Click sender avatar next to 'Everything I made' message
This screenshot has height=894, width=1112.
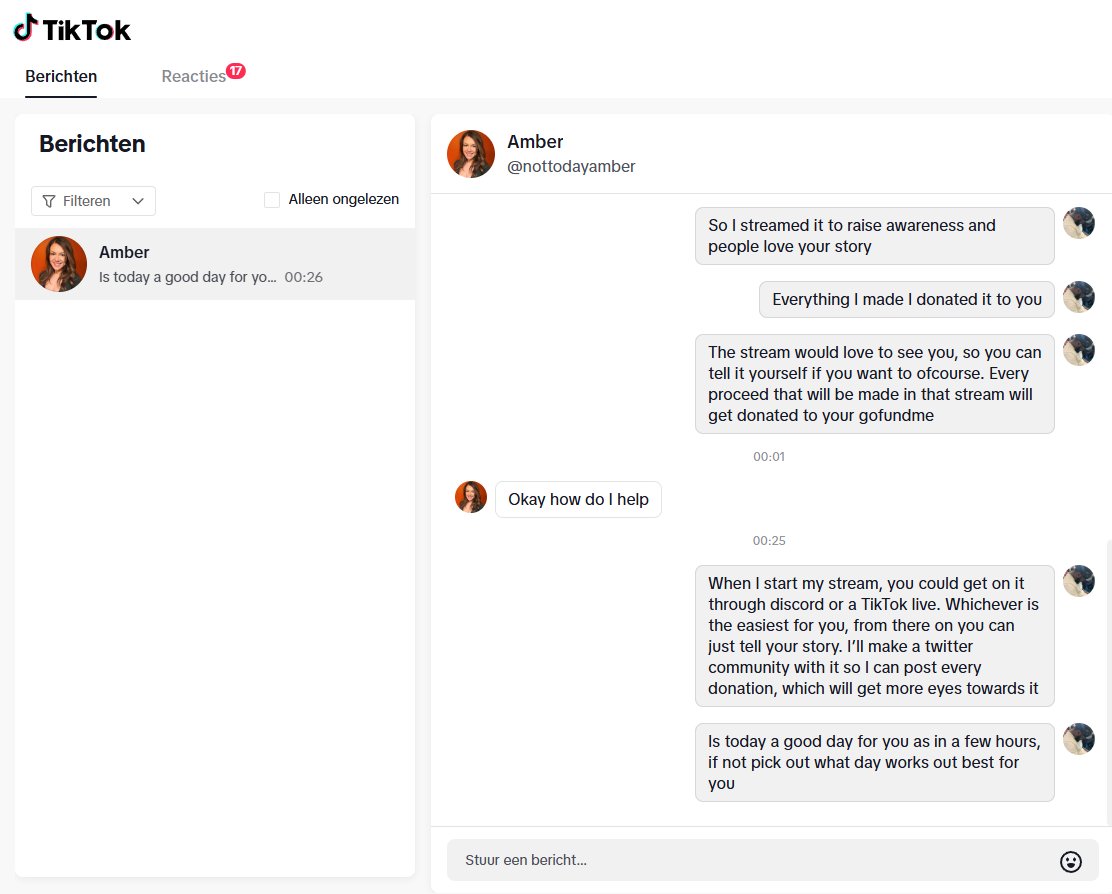1079,296
